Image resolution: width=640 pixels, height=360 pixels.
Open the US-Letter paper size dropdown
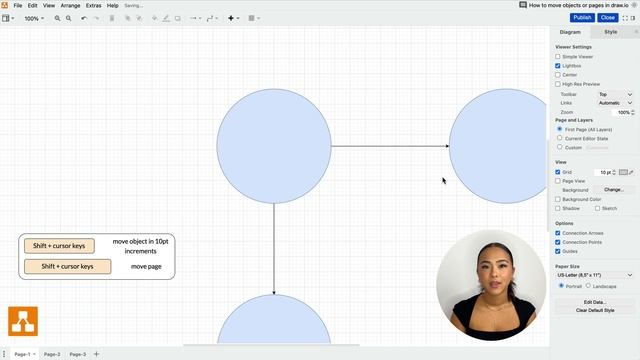point(595,275)
